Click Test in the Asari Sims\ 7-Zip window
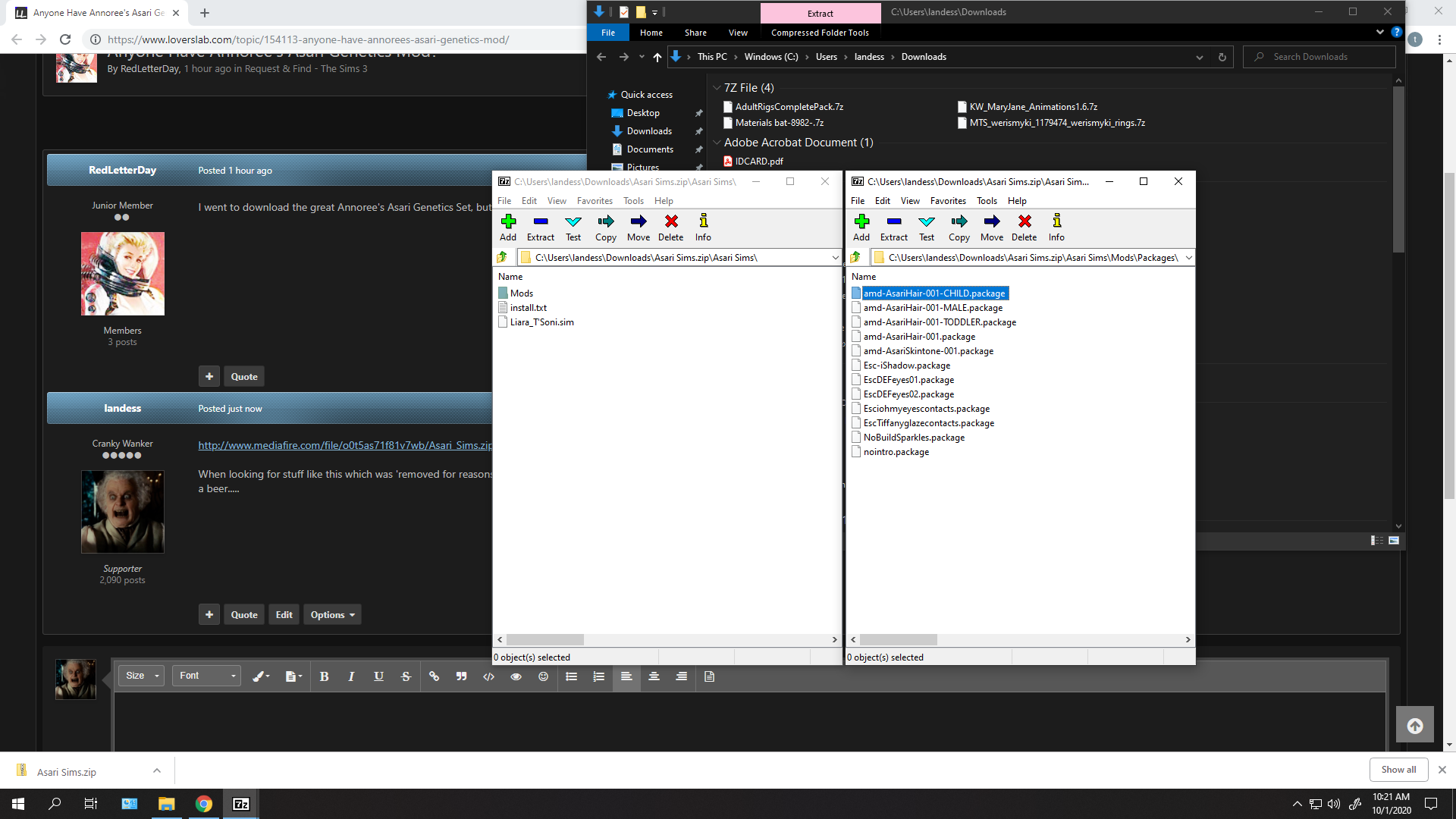 [x=573, y=227]
